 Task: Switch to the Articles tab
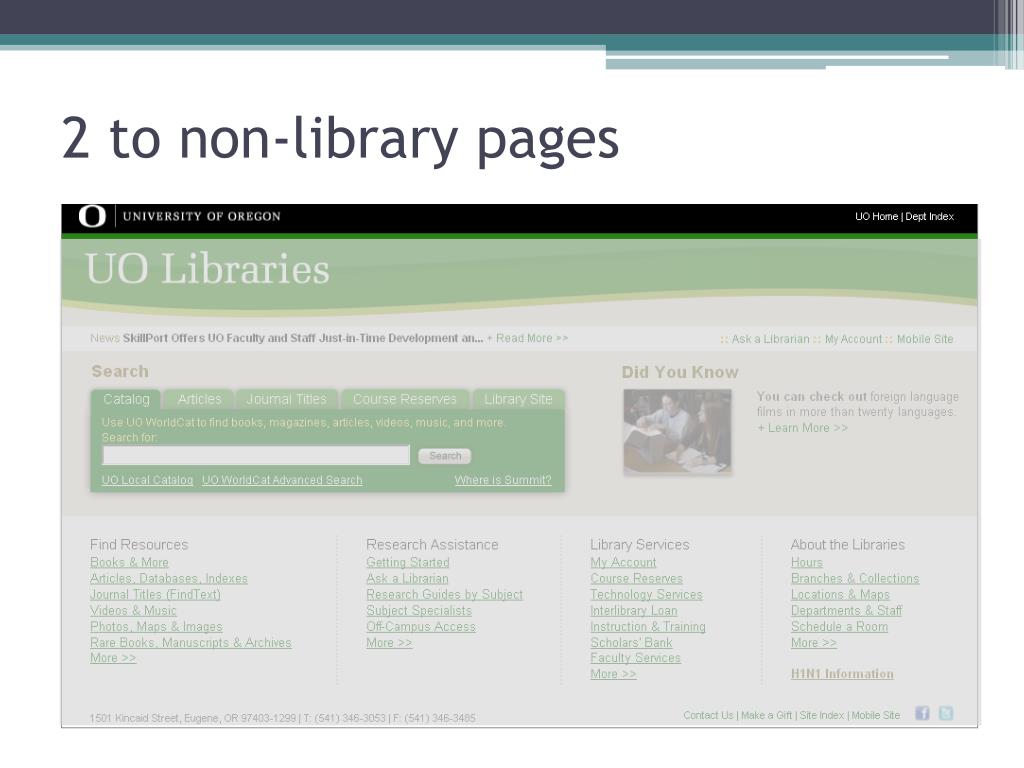199,399
